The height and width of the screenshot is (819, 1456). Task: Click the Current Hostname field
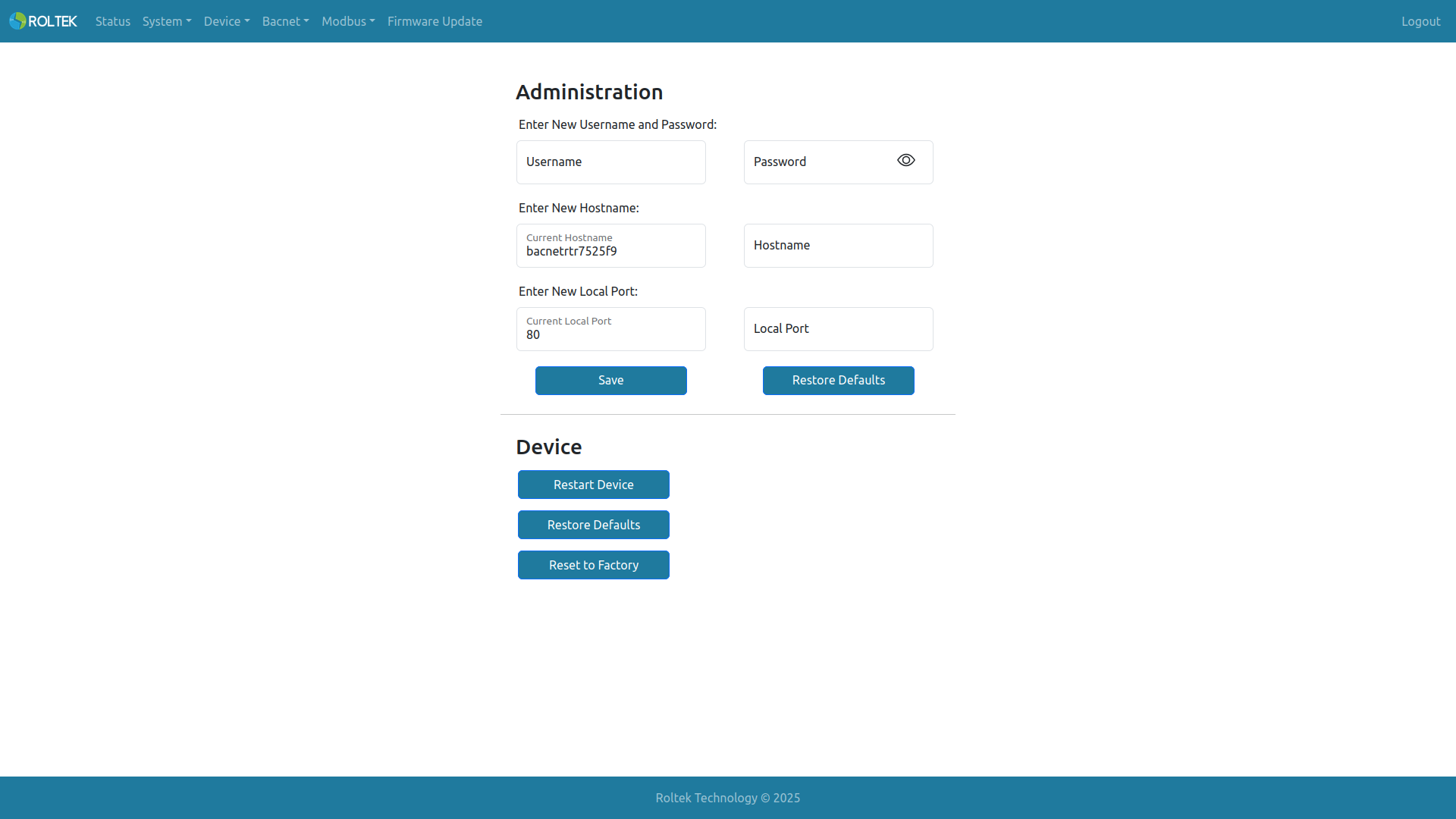pos(611,246)
